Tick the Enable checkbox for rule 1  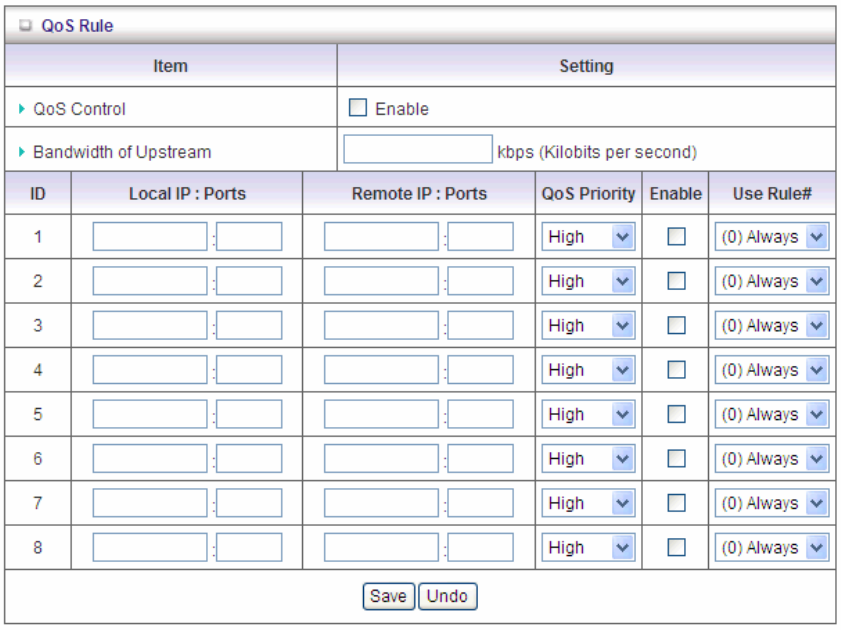coord(676,237)
